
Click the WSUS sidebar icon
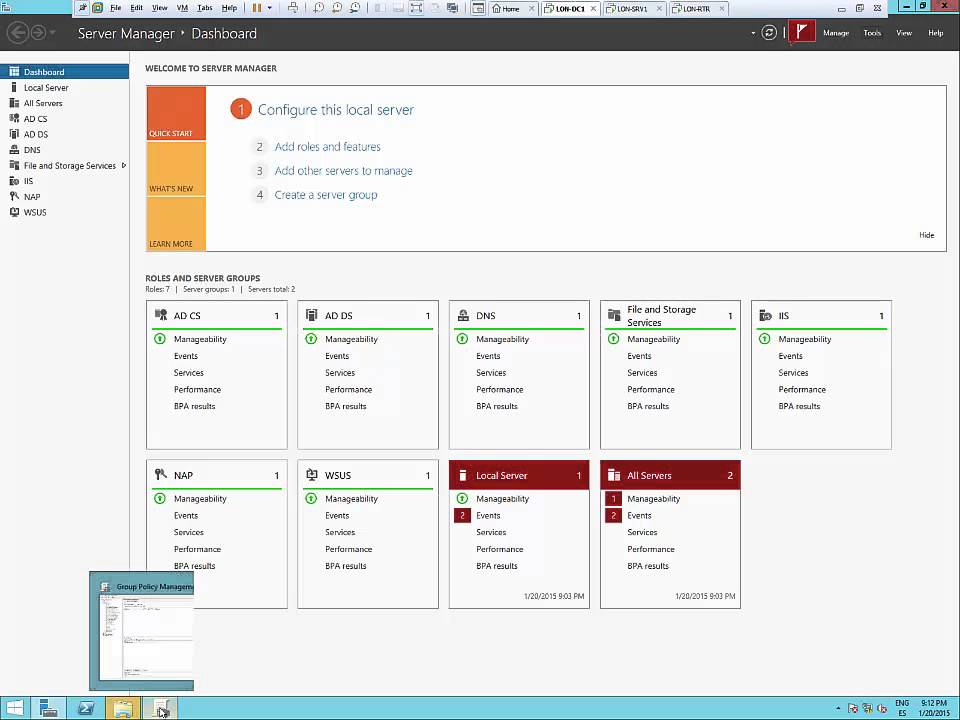14,212
